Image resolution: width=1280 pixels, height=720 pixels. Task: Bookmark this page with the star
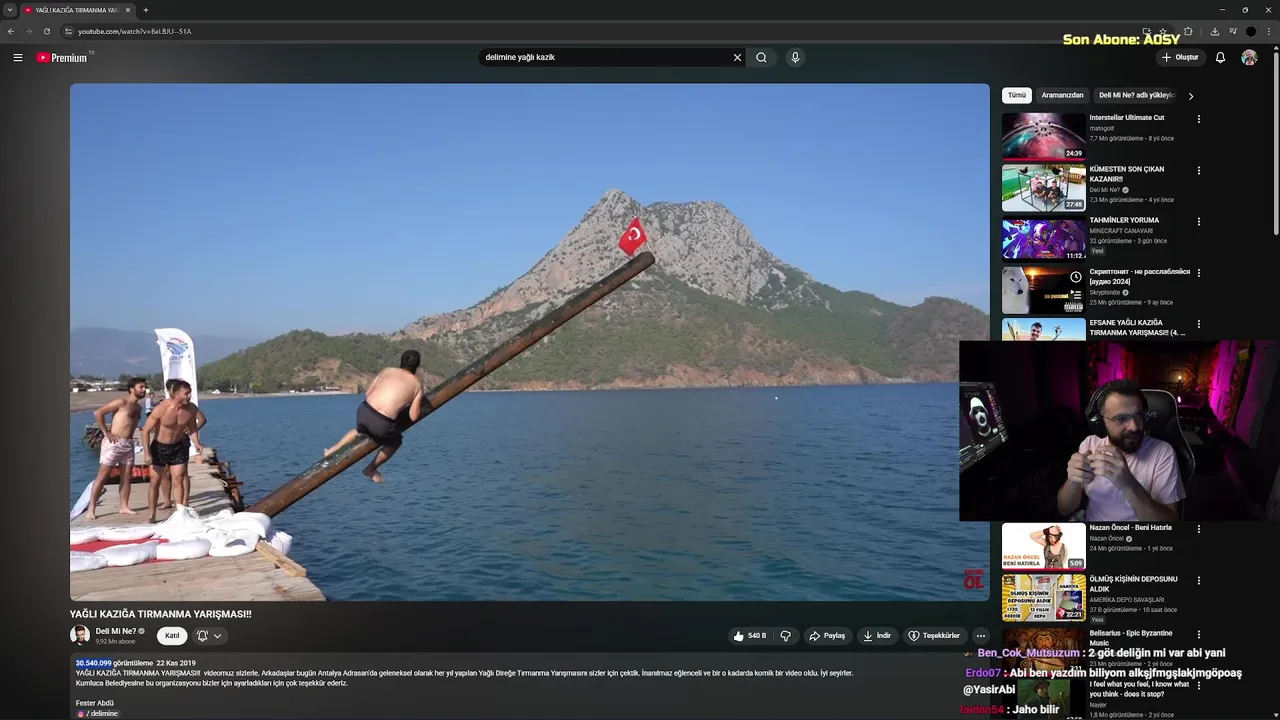[1163, 31]
